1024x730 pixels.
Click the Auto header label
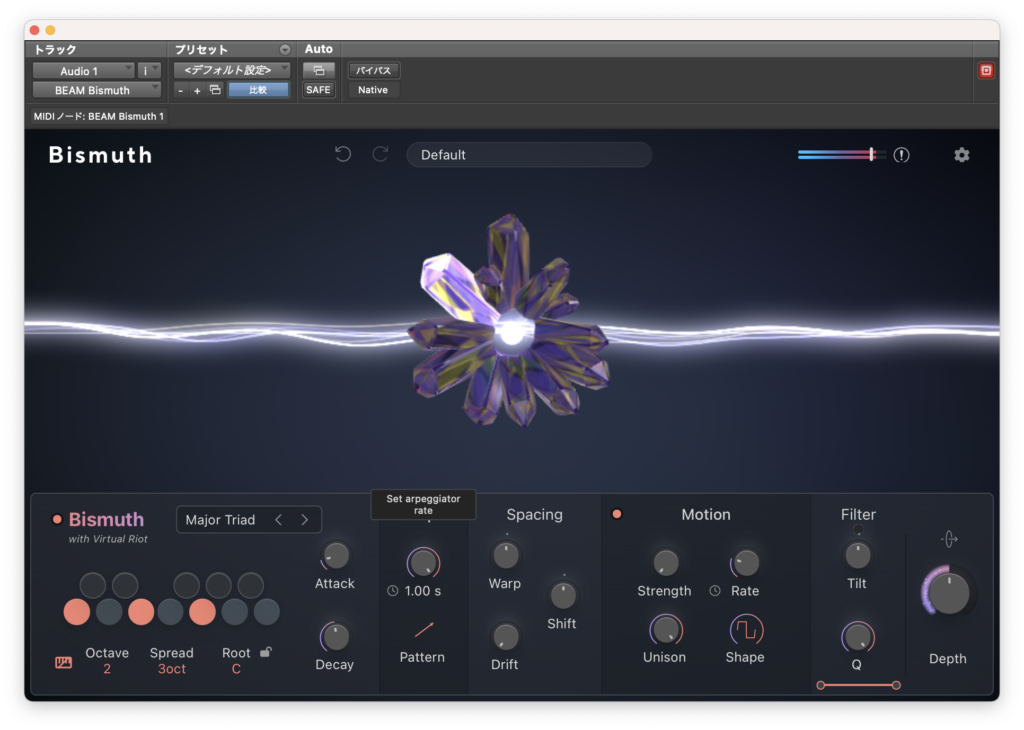(319, 49)
